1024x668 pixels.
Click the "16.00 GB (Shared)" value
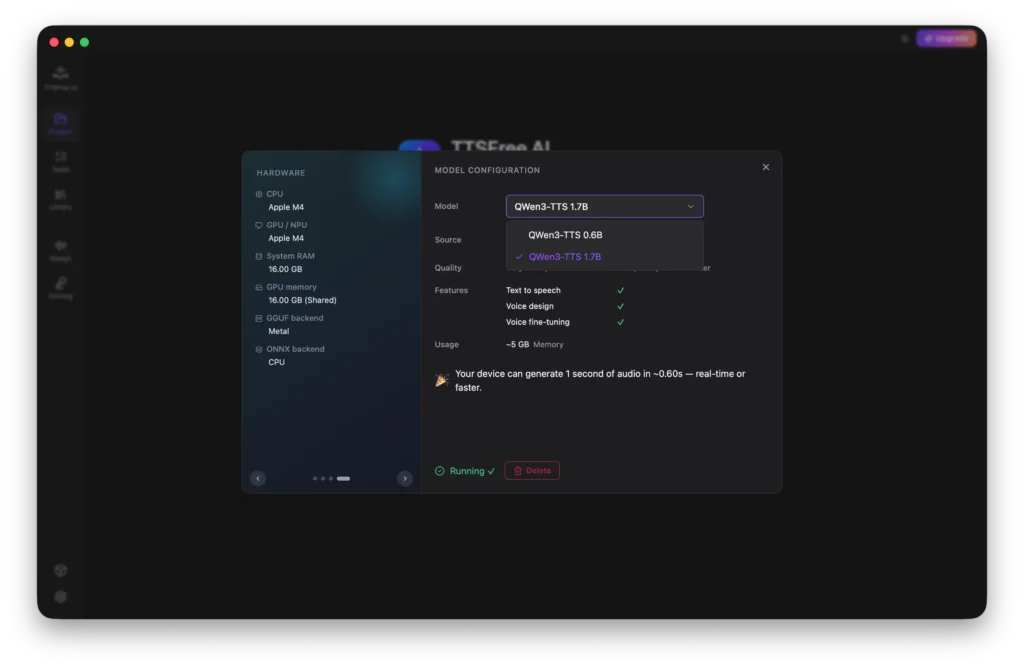(302, 300)
